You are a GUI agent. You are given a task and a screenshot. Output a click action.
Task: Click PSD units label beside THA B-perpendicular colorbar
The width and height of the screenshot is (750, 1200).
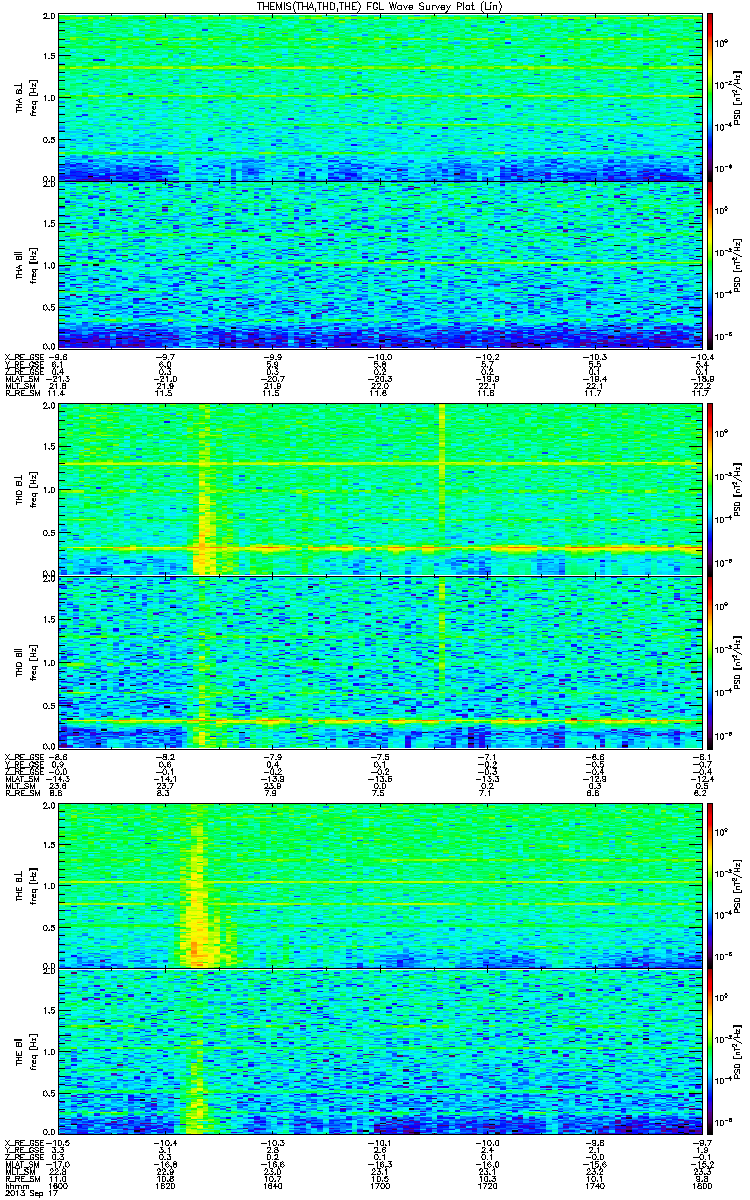click(x=737, y=97)
